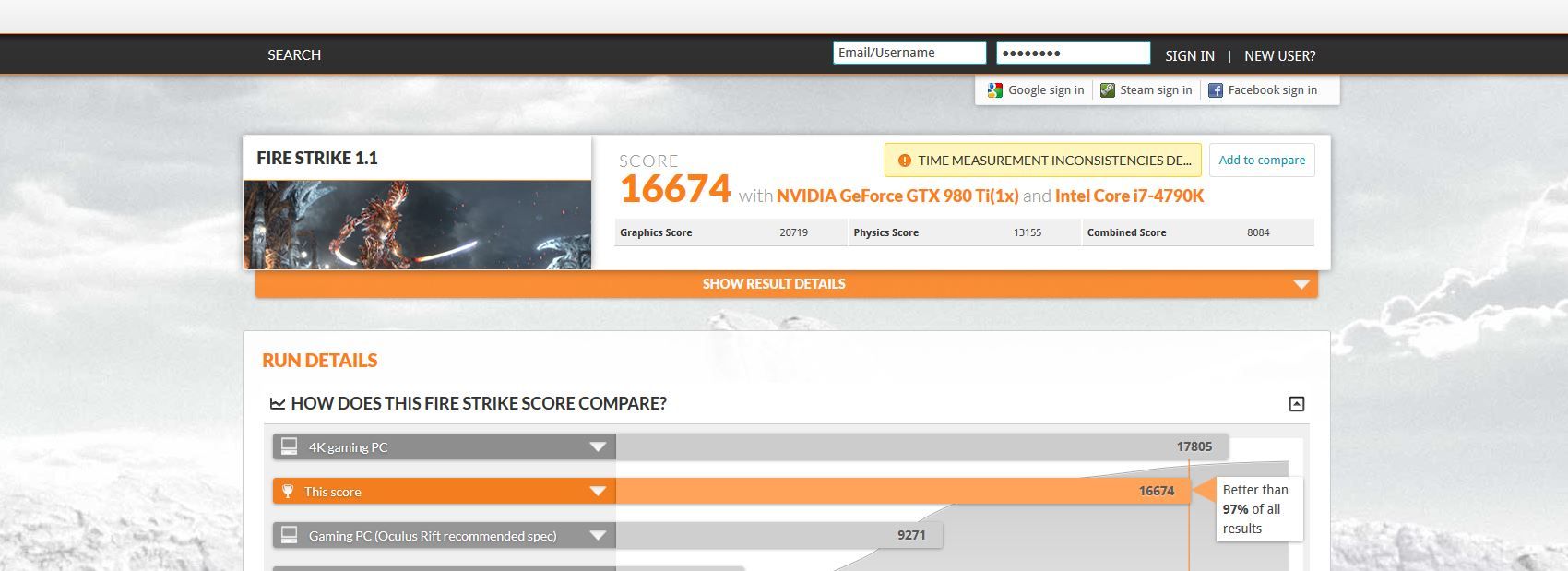The width and height of the screenshot is (1568, 571).
Task: Click the Sign In link
Action: [x=1190, y=56]
